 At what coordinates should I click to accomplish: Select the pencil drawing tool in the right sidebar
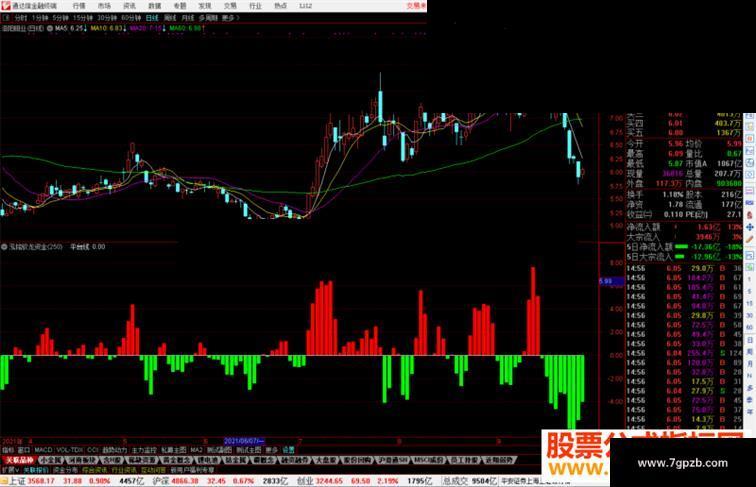coord(750,239)
